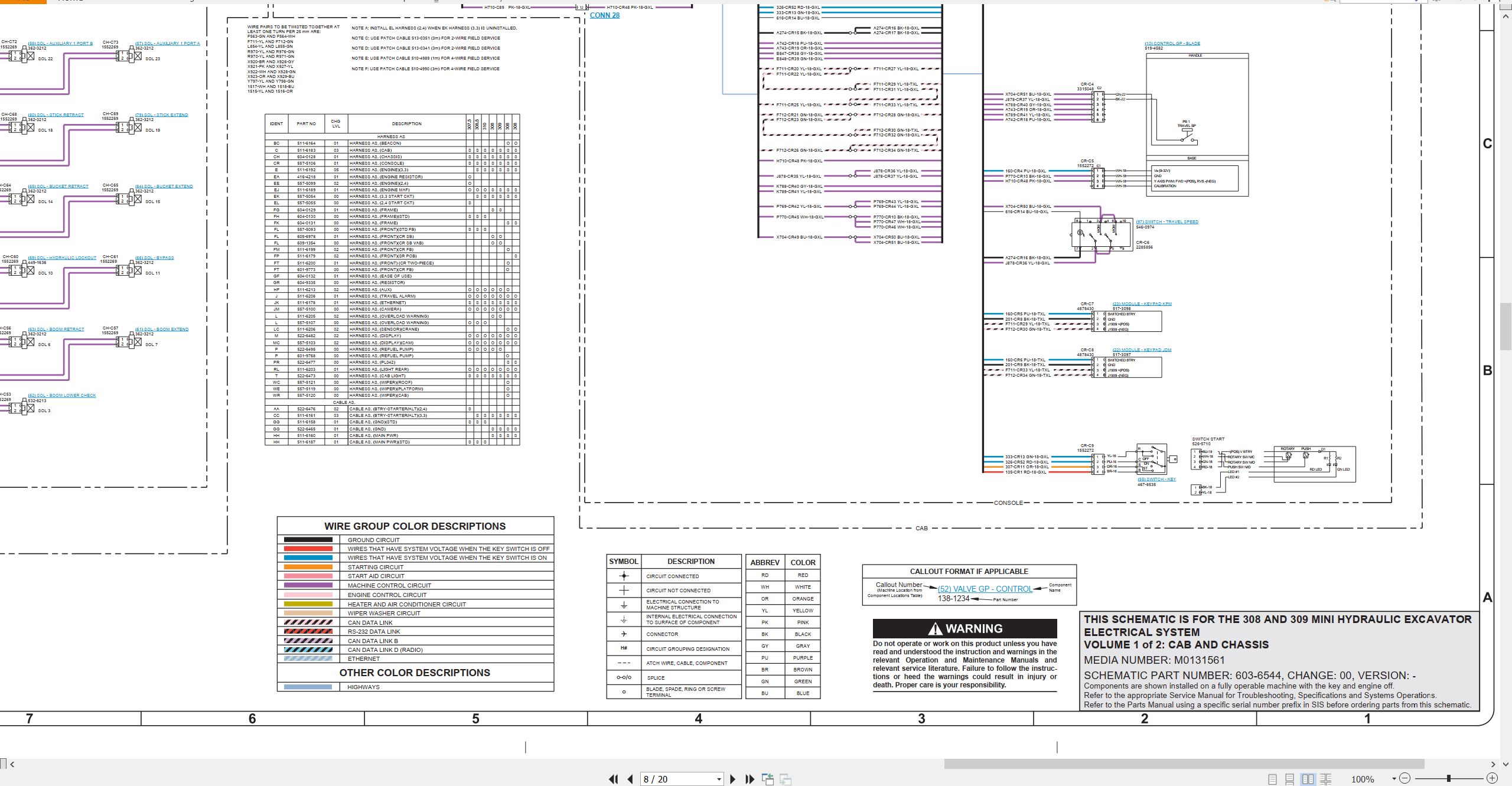This screenshot has width=1512, height=786.
Task: Click the starting circuit orange swatch
Action: pyautogui.click(x=308, y=566)
